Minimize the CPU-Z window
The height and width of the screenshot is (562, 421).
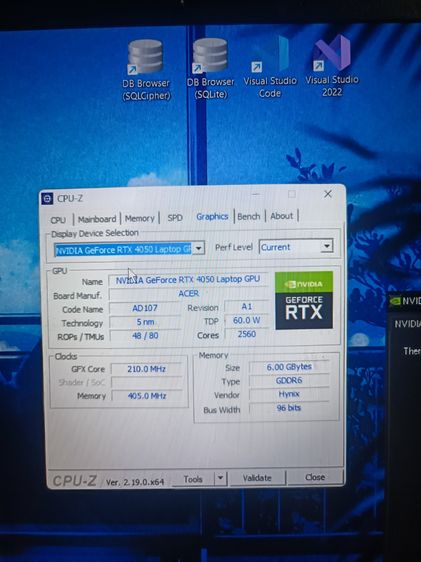(x=256, y=195)
